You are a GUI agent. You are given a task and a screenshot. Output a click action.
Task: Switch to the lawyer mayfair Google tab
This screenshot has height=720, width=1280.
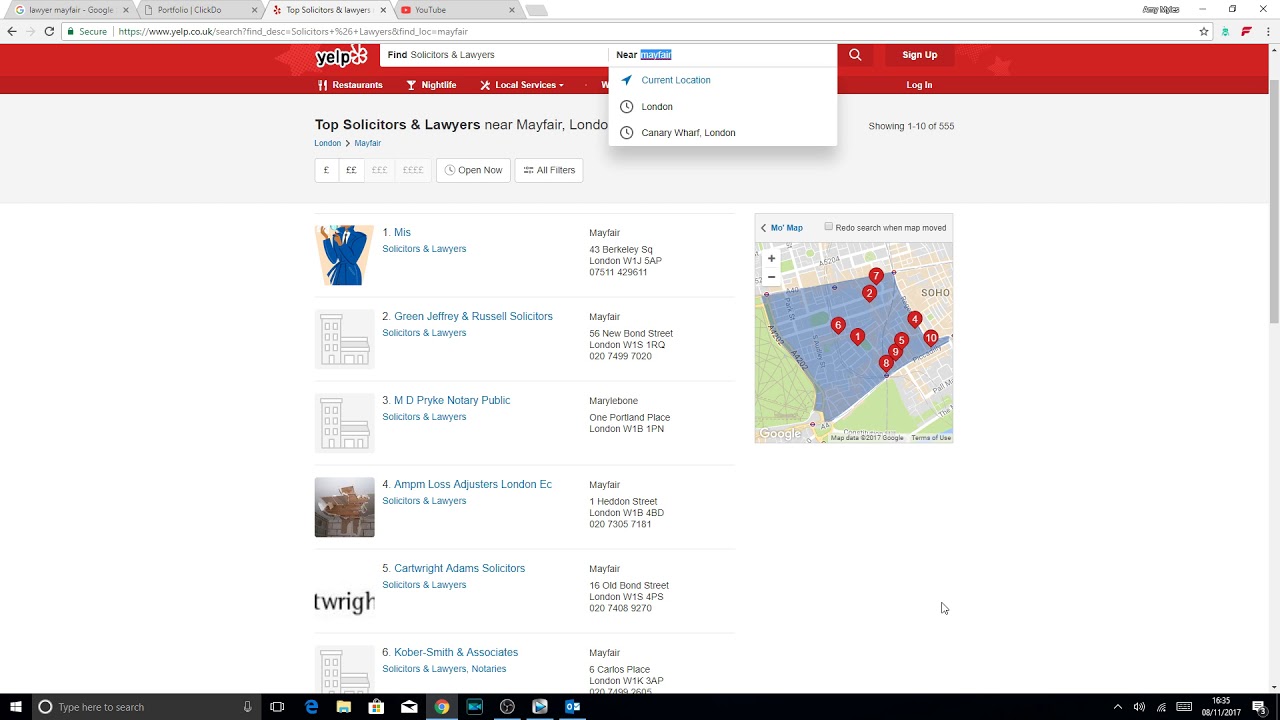70,10
